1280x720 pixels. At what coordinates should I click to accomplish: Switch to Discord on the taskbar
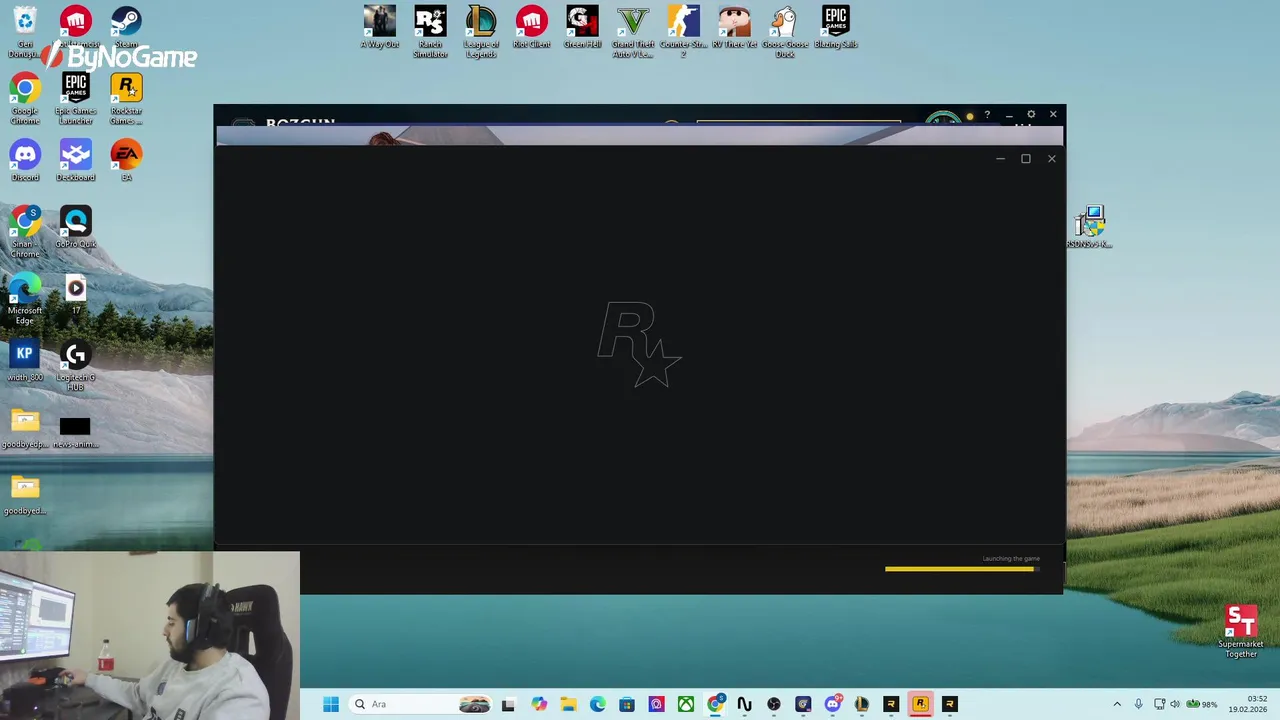(x=832, y=704)
